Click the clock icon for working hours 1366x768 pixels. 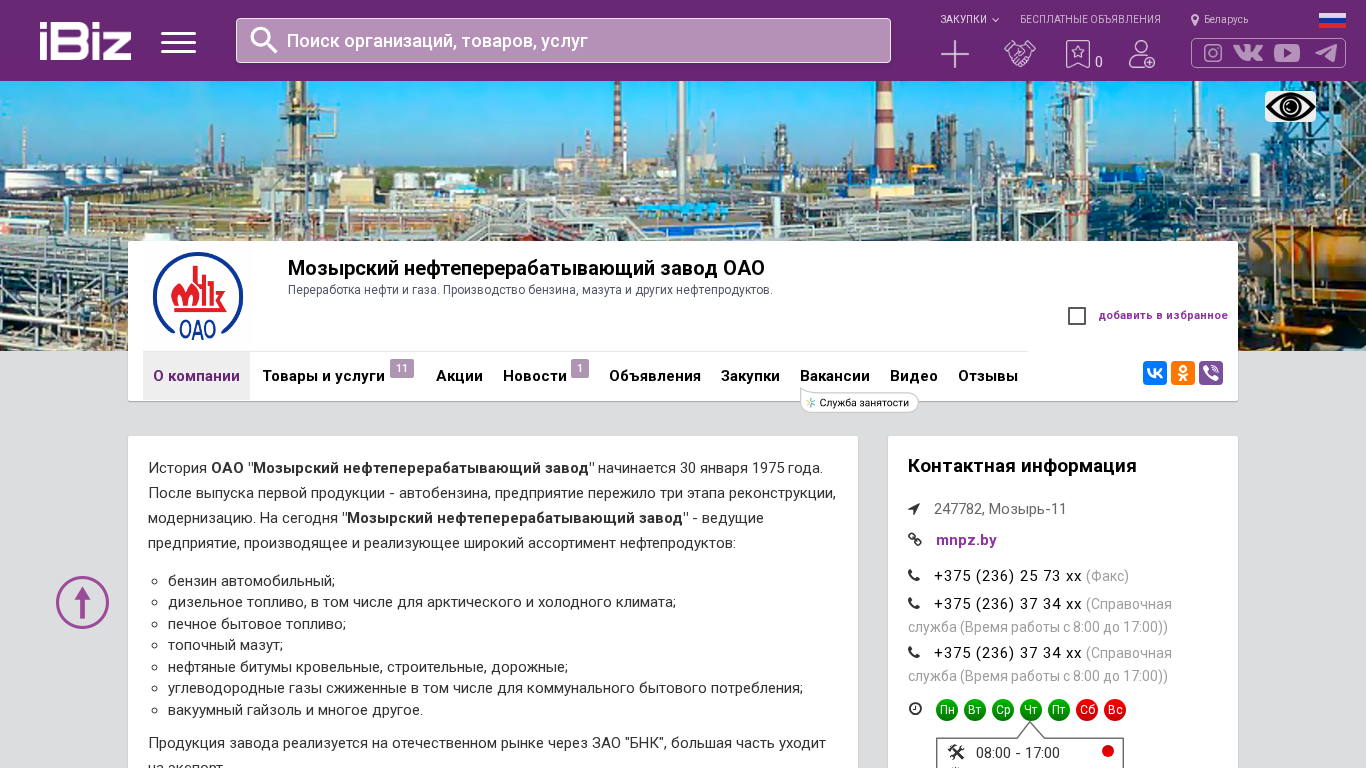[x=915, y=709]
